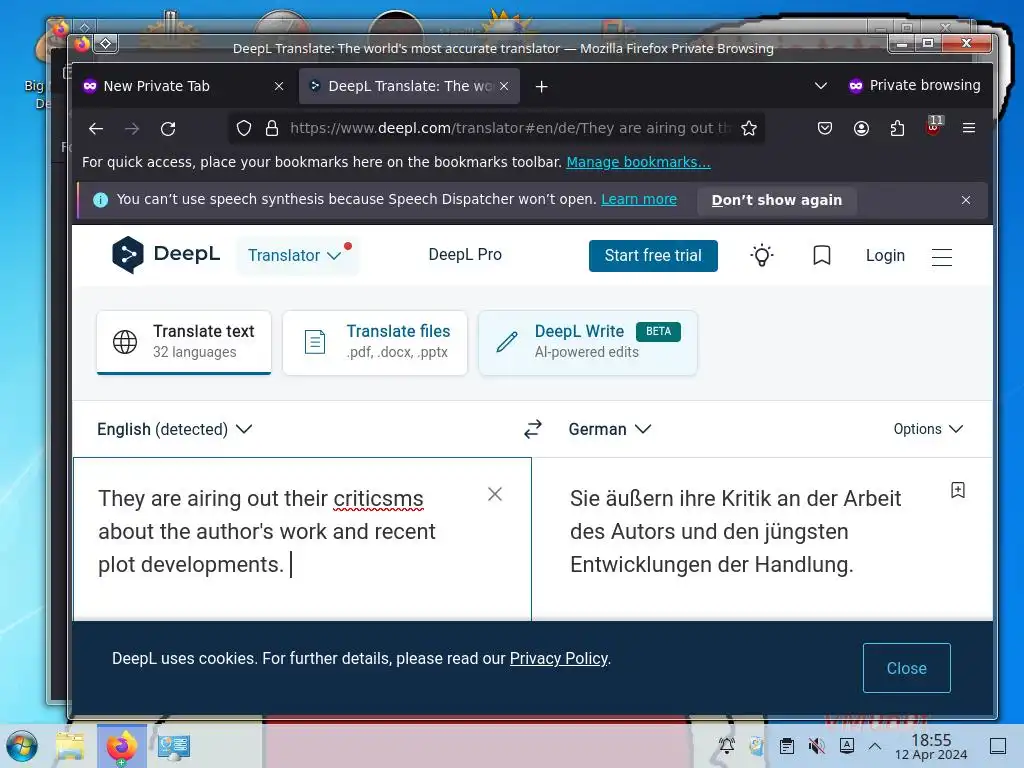The height and width of the screenshot is (768, 1024).
Task: Open the clipboard tray icon
Action: [786, 746]
